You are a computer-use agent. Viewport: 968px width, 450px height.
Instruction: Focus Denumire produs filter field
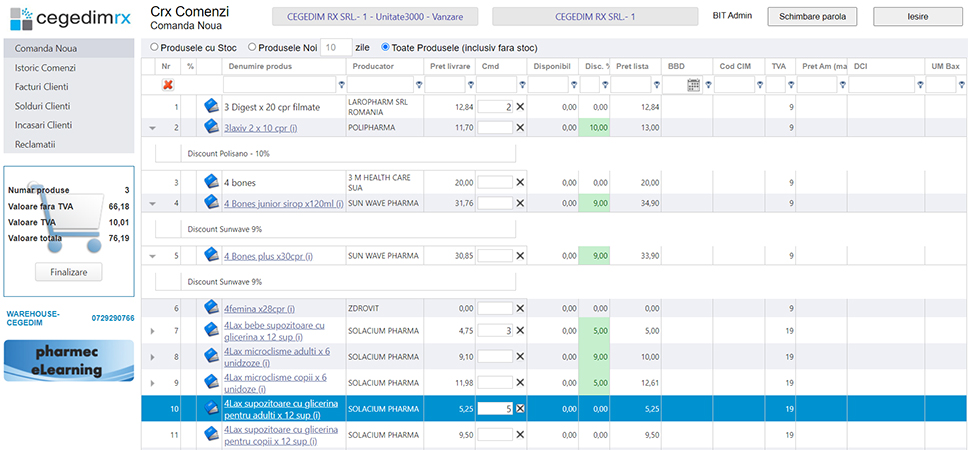coord(280,85)
